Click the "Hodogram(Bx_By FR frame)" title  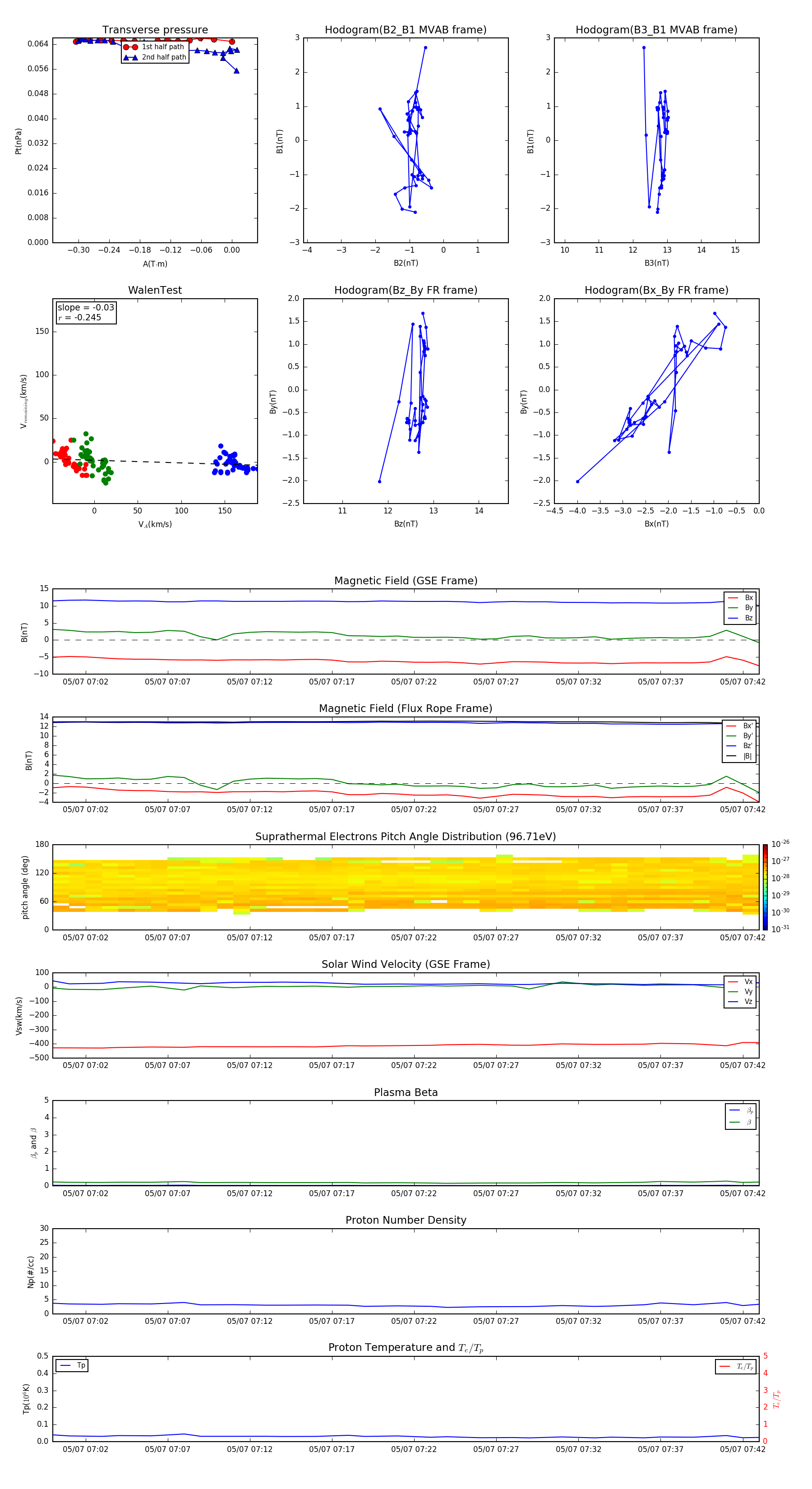[656, 290]
